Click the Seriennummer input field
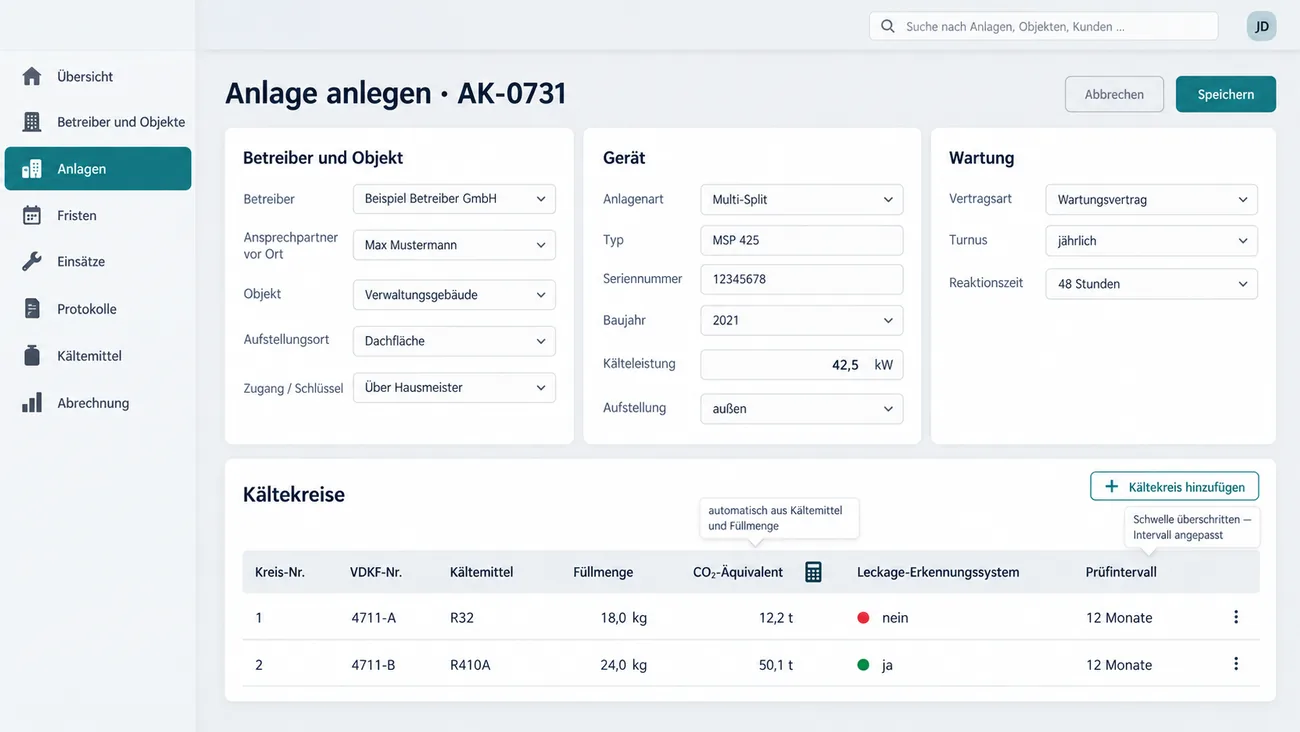The image size is (1300, 732). tap(802, 279)
